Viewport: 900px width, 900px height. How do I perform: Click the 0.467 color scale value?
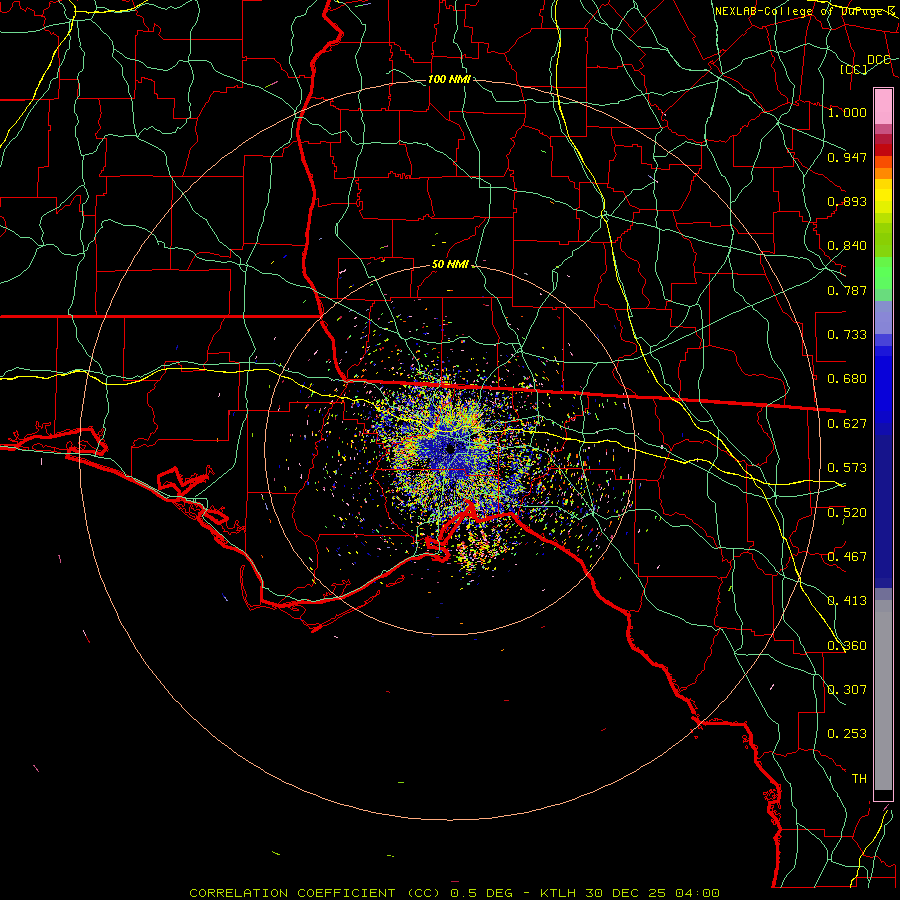click(x=847, y=557)
